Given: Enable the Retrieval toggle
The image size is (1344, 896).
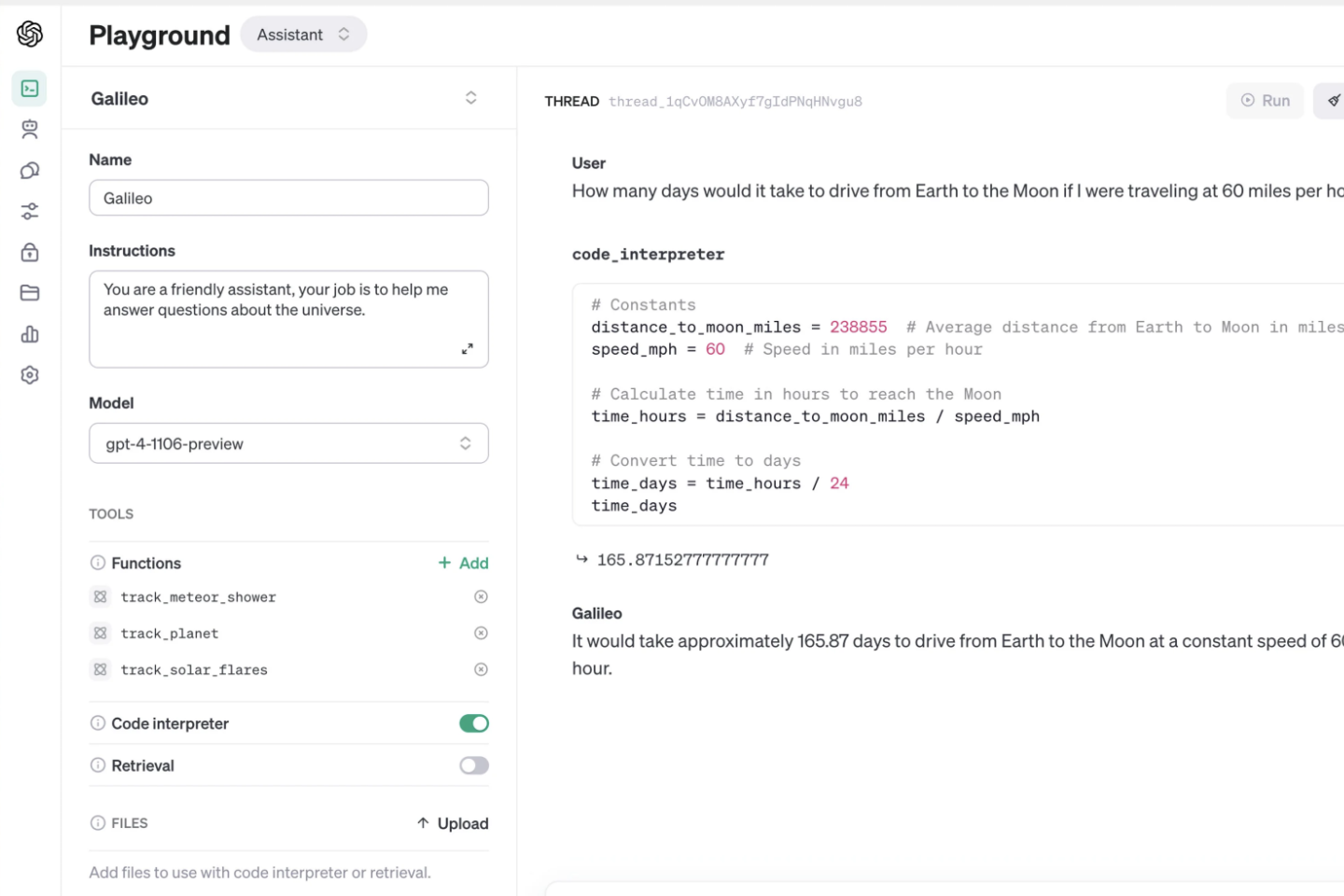Looking at the screenshot, I should (x=474, y=765).
